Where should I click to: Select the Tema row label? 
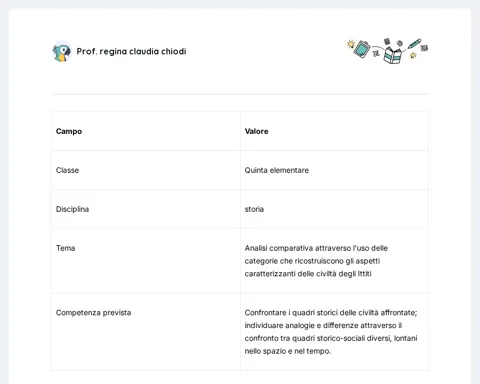click(65, 248)
